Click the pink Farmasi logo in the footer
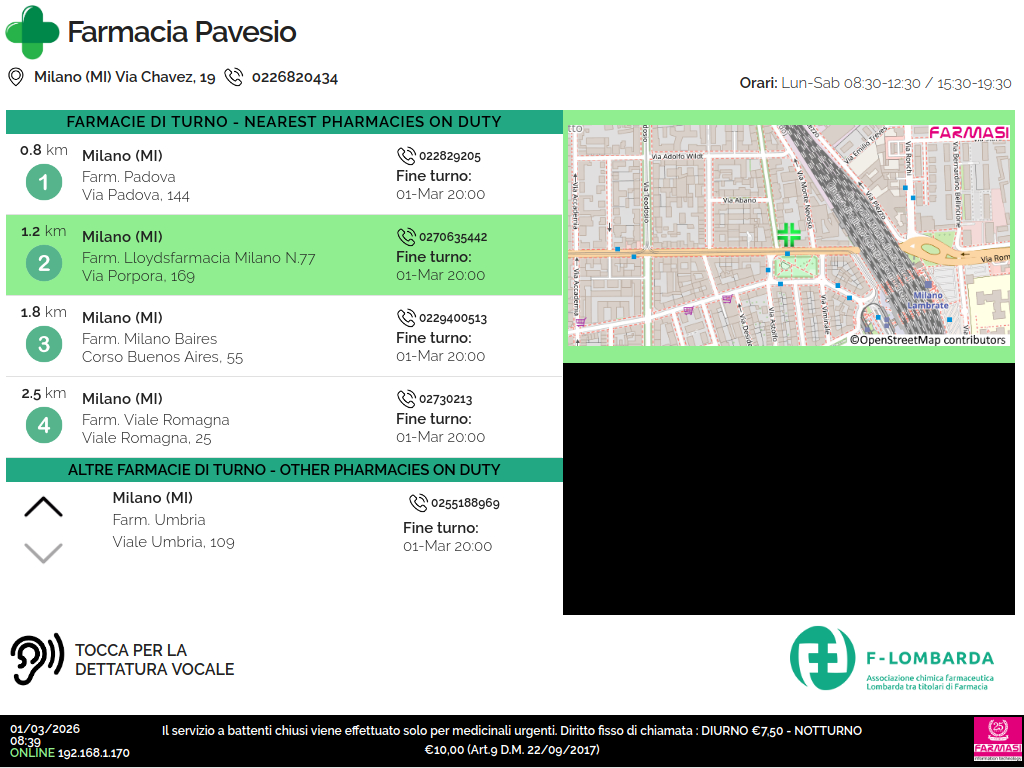 click(996, 740)
